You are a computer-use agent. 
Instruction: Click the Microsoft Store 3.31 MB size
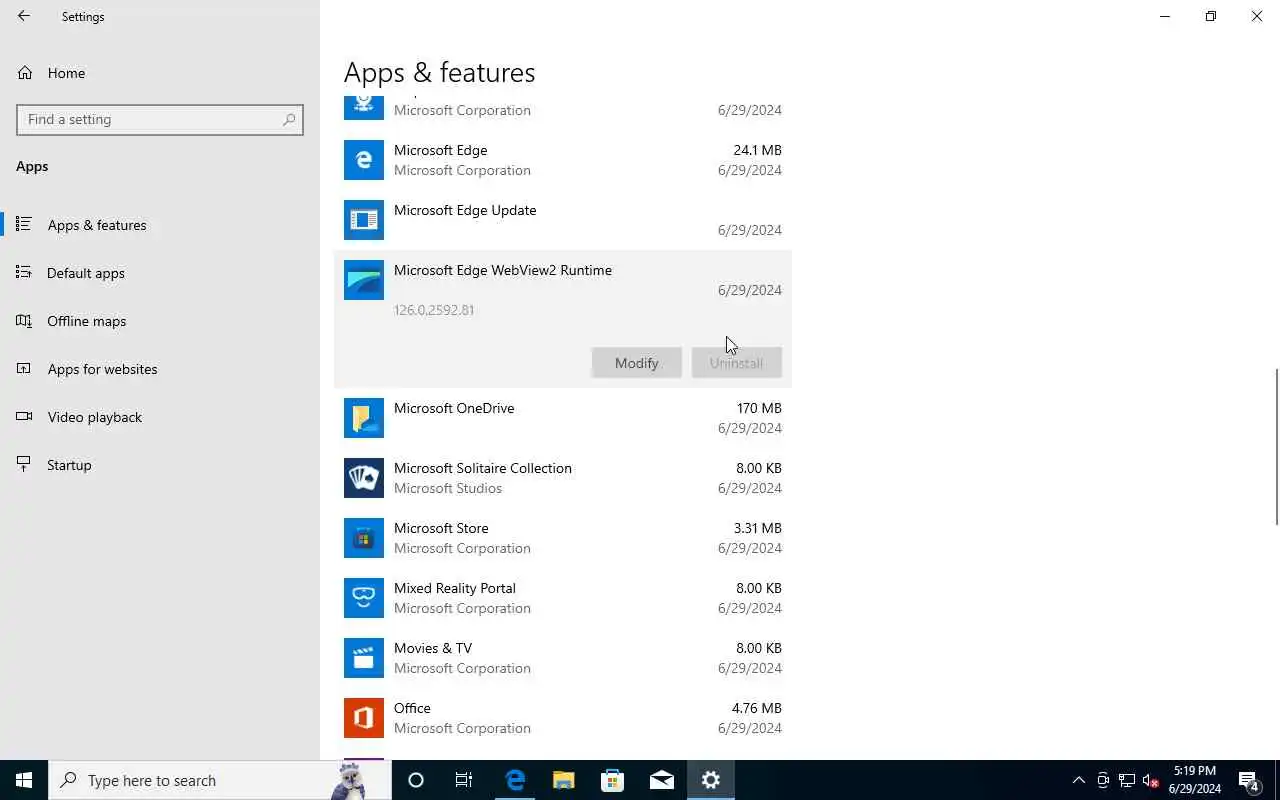[x=757, y=528]
